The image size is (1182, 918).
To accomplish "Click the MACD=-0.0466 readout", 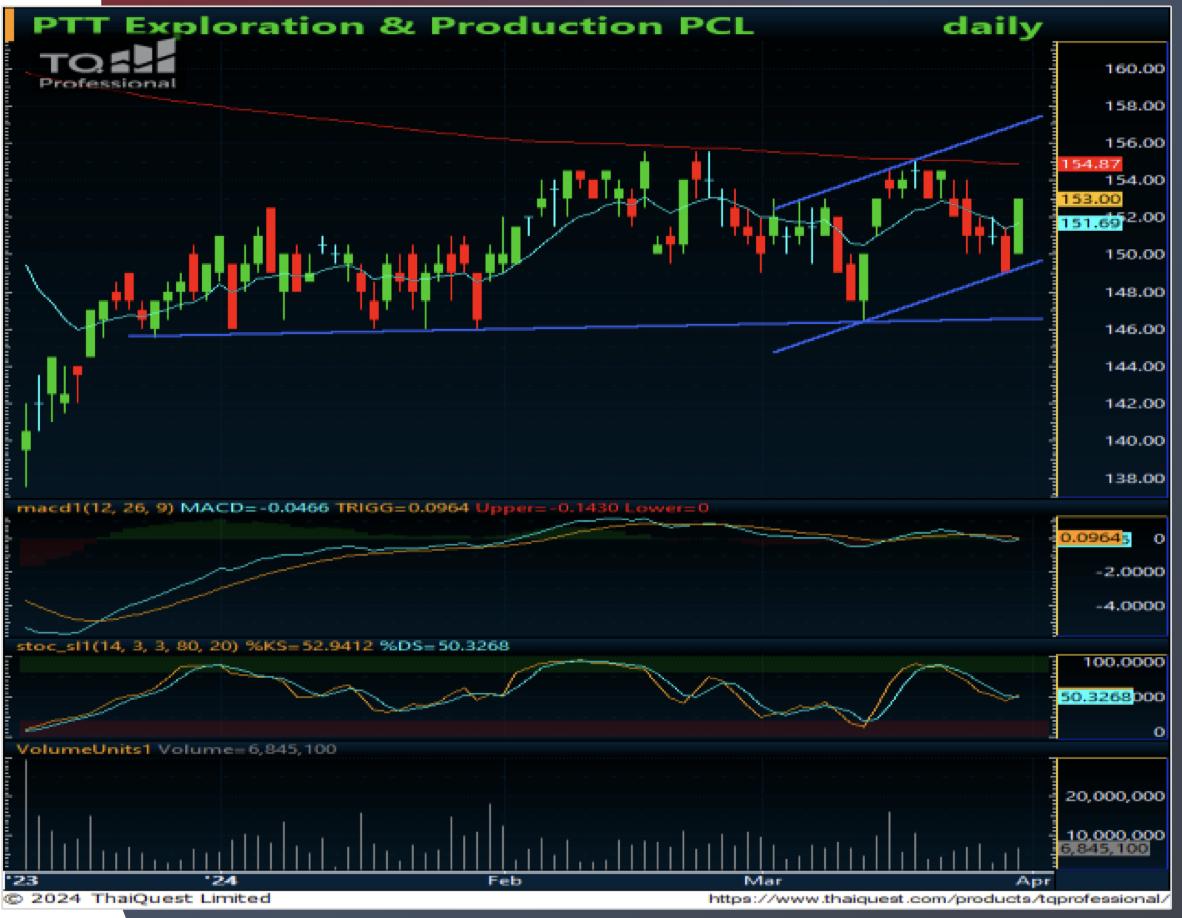I will coord(255,508).
